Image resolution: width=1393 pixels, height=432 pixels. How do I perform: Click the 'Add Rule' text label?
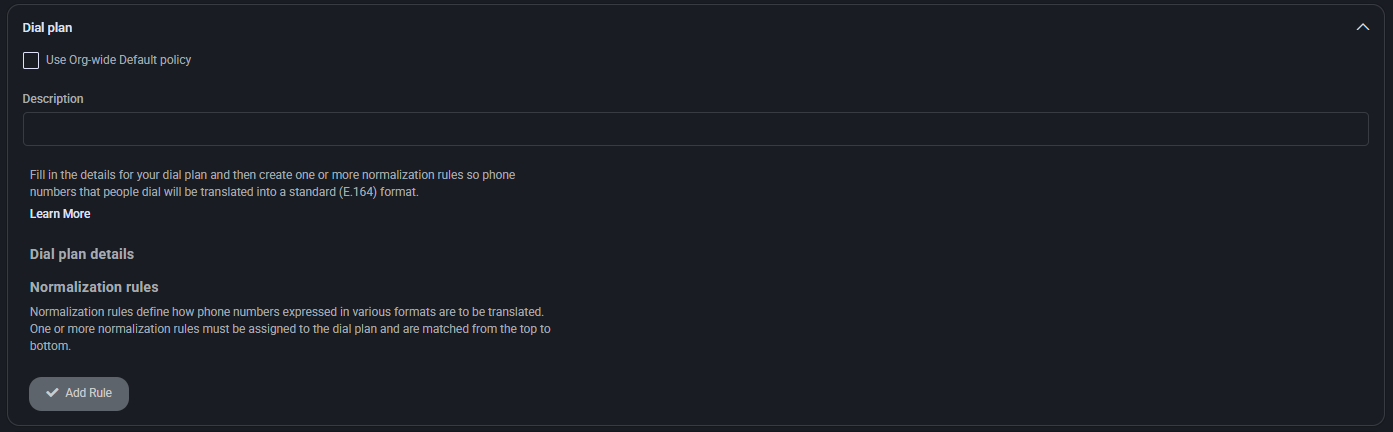(88, 393)
